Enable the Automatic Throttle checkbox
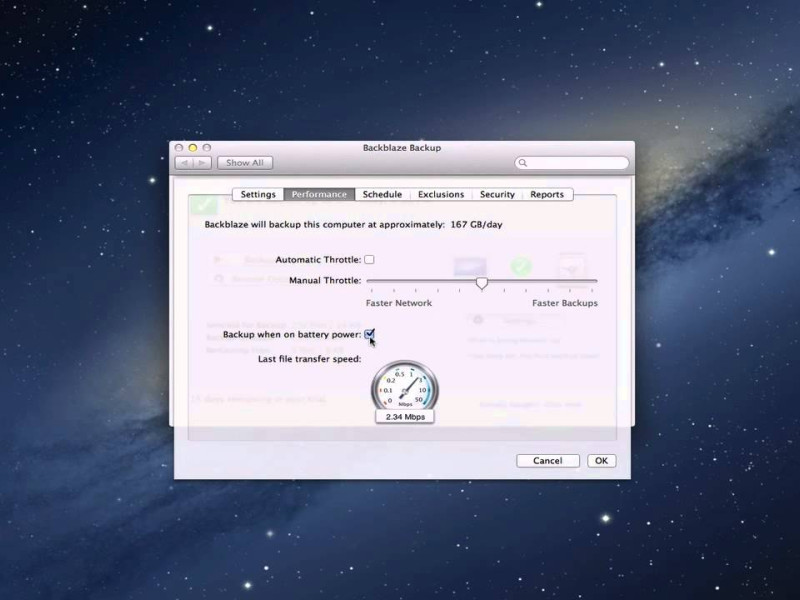 point(369,260)
